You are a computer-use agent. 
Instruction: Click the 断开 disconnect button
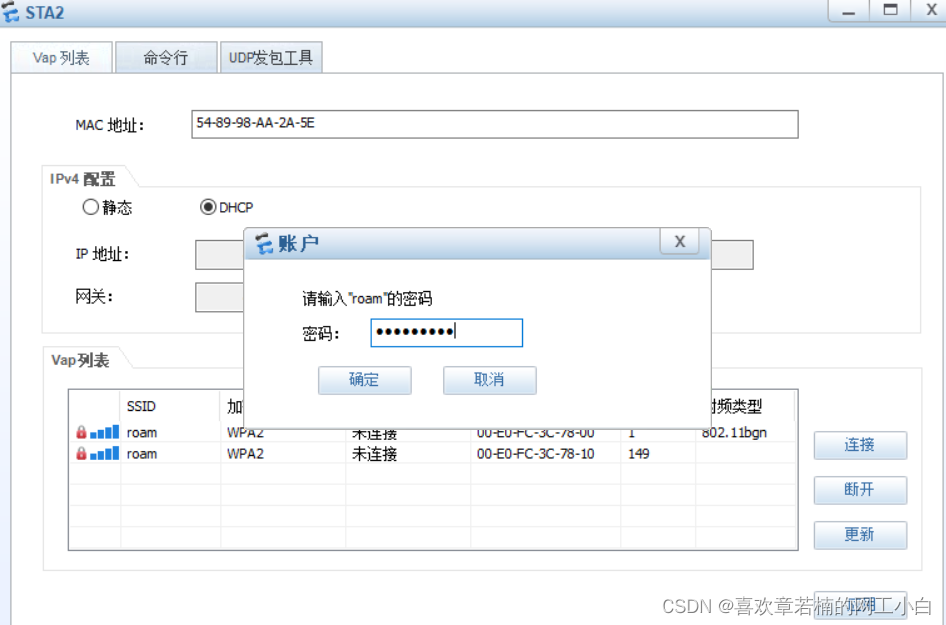click(859, 490)
